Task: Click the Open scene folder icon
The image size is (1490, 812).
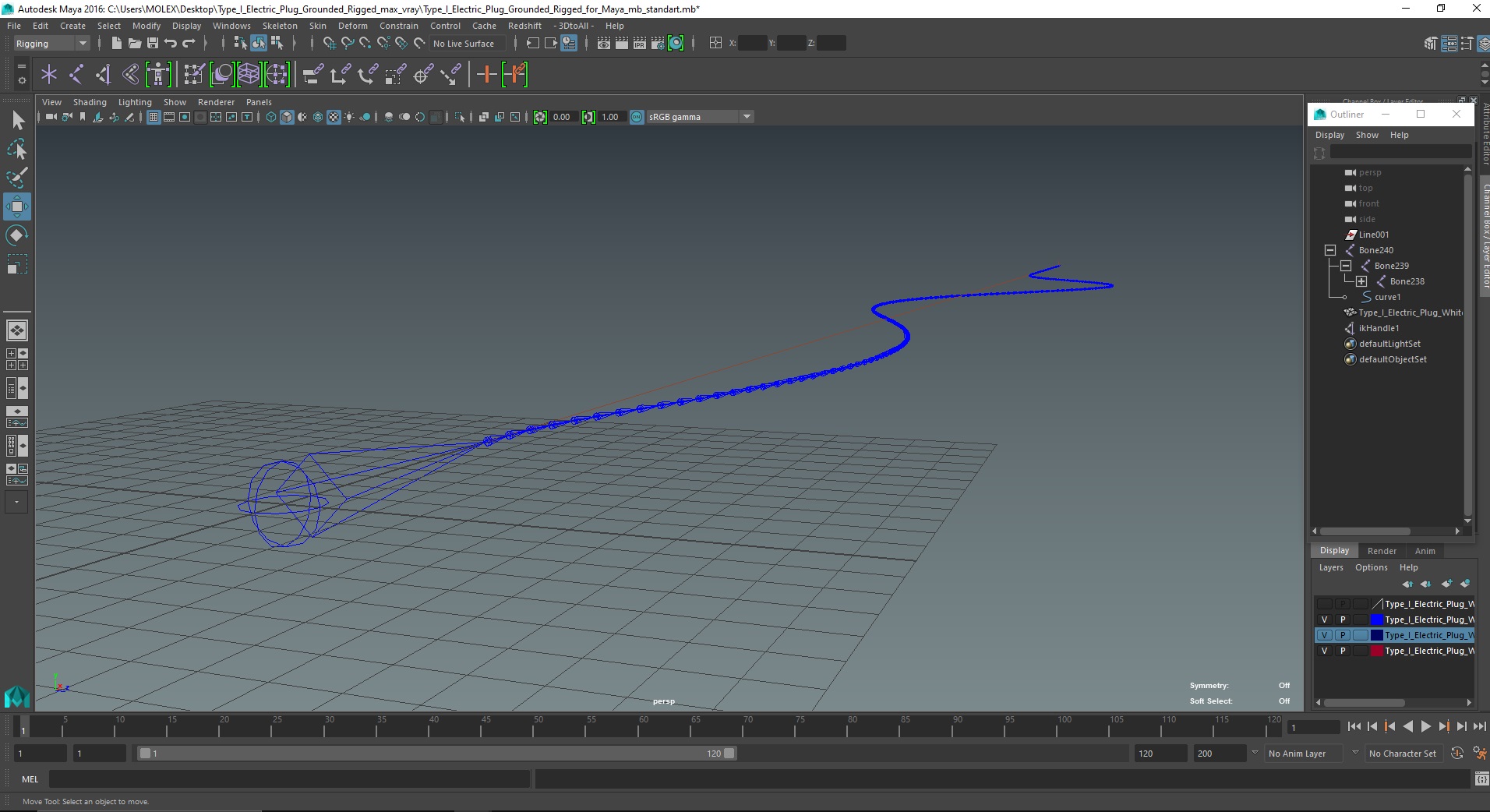Action: (x=134, y=44)
